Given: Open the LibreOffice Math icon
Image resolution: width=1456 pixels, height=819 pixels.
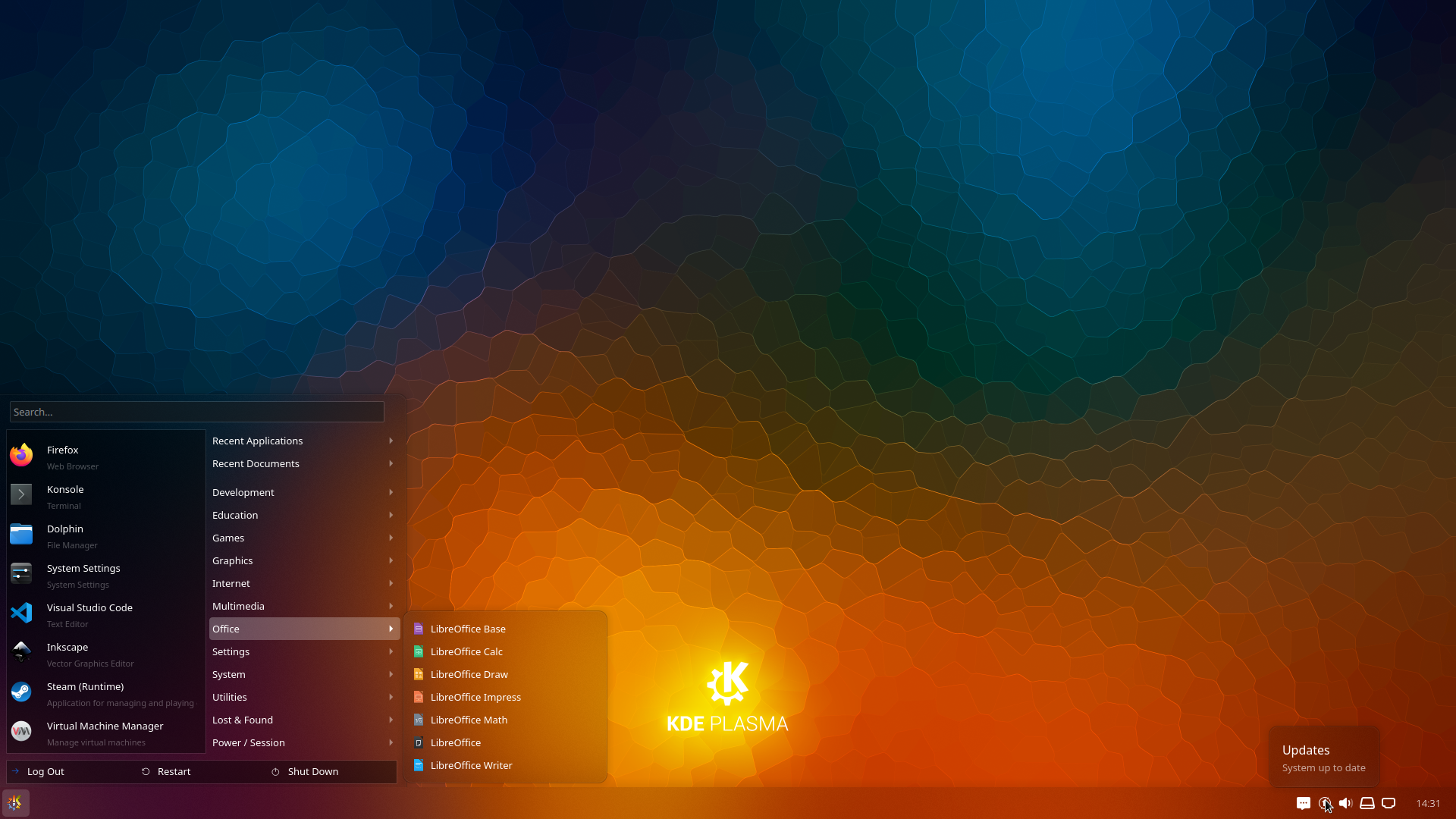Looking at the screenshot, I should click(418, 720).
